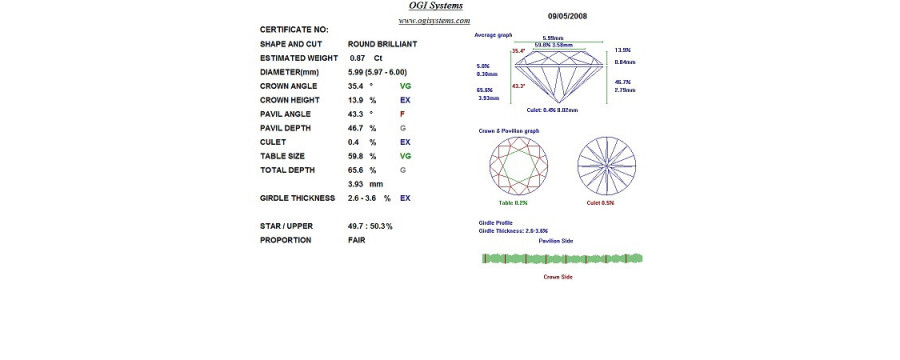Select the pavil angle F grade
The height and width of the screenshot is (360, 900).
point(402,114)
